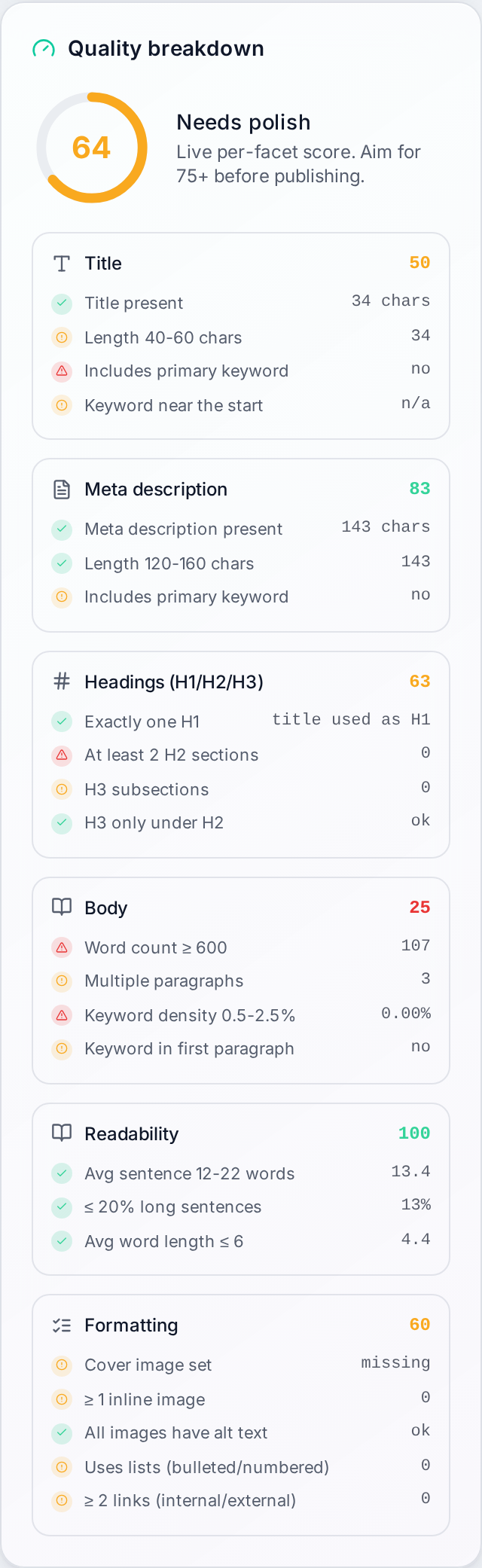The width and height of the screenshot is (482, 1568).
Task: Click the Headings hash icon
Action: (x=62, y=682)
